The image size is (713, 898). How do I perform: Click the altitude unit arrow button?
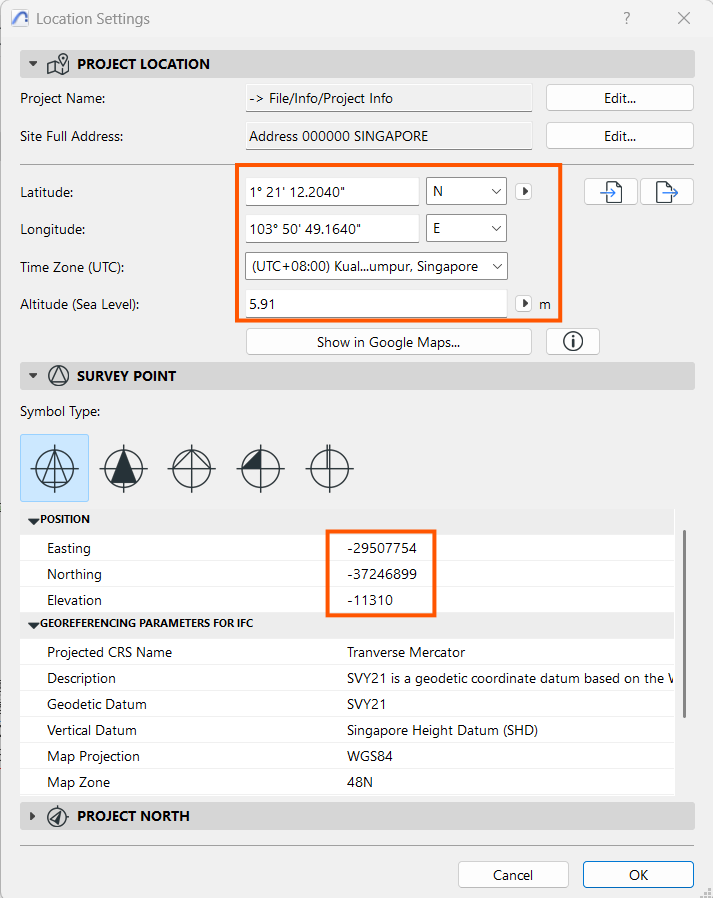[523, 303]
